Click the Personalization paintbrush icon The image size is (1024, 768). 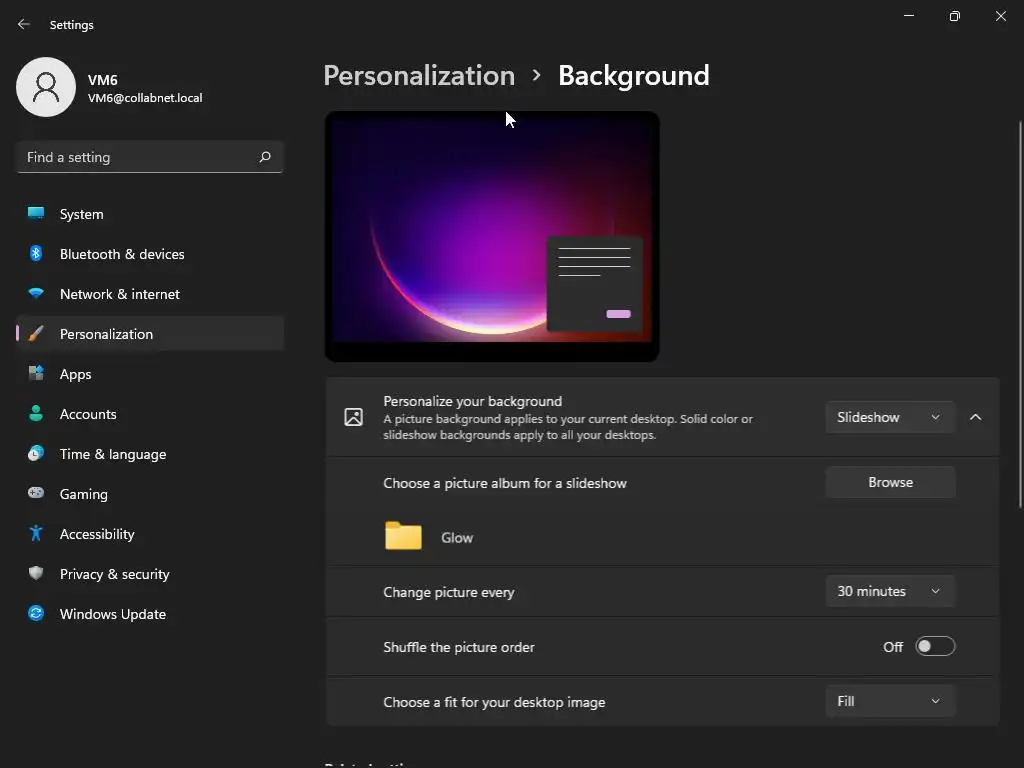pyautogui.click(x=36, y=334)
